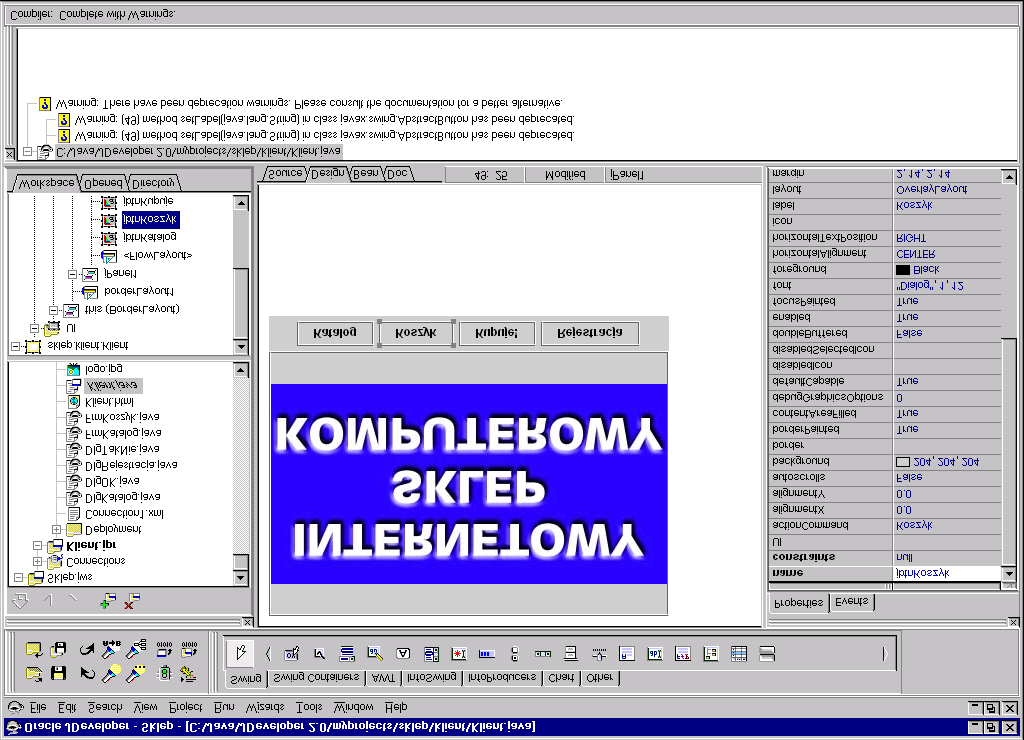Pick the progress bar component in palette
Viewport: 1024px width, 740px height.
[x=487, y=653]
